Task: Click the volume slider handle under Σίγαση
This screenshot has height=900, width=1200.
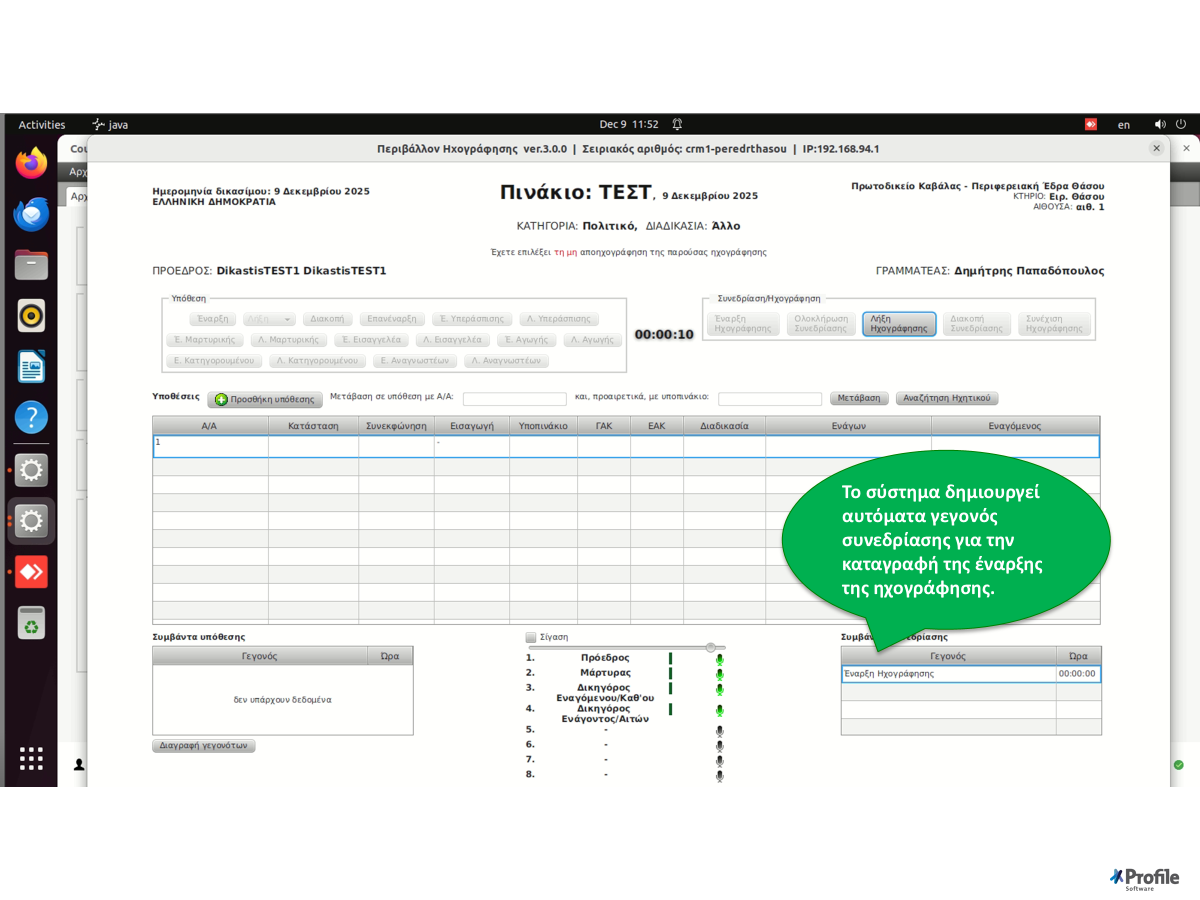Action: tap(710, 647)
